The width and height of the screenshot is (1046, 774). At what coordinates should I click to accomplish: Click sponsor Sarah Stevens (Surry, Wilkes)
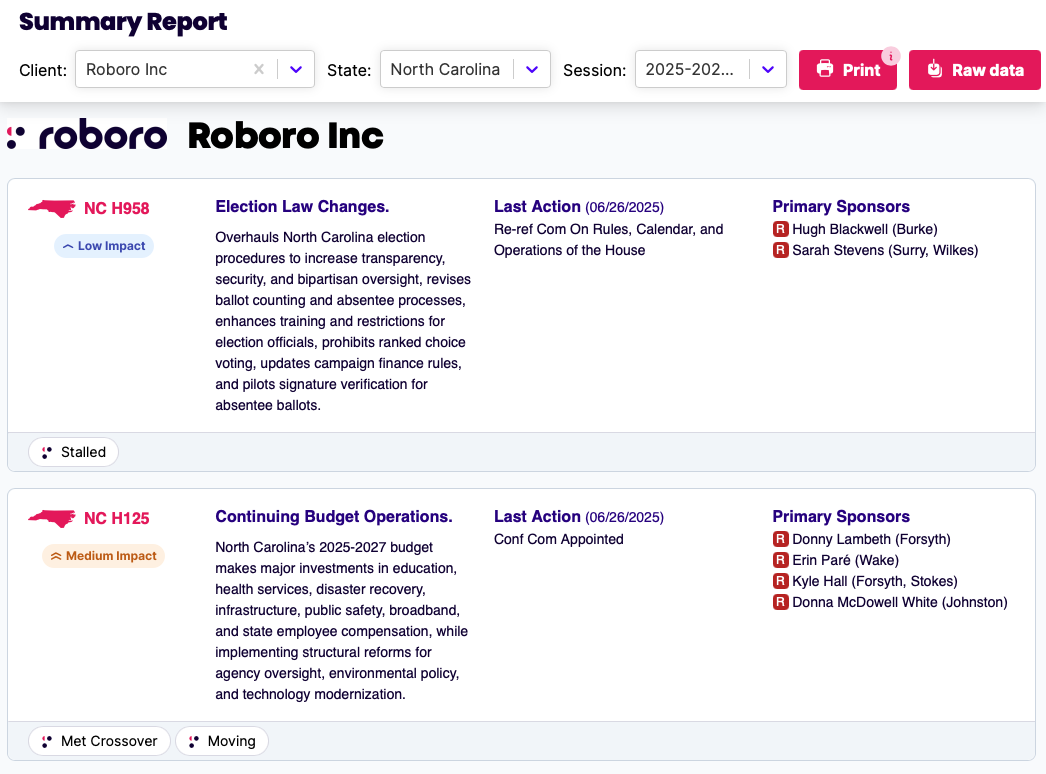pyautogui.click(x=885, y=250)
